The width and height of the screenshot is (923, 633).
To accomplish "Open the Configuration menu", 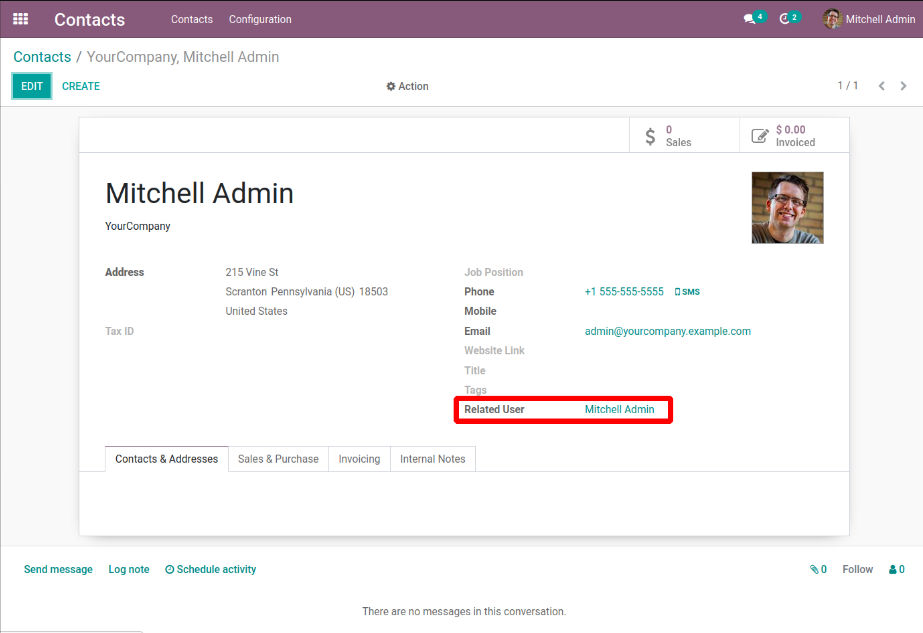I will (x=260, y=19).
